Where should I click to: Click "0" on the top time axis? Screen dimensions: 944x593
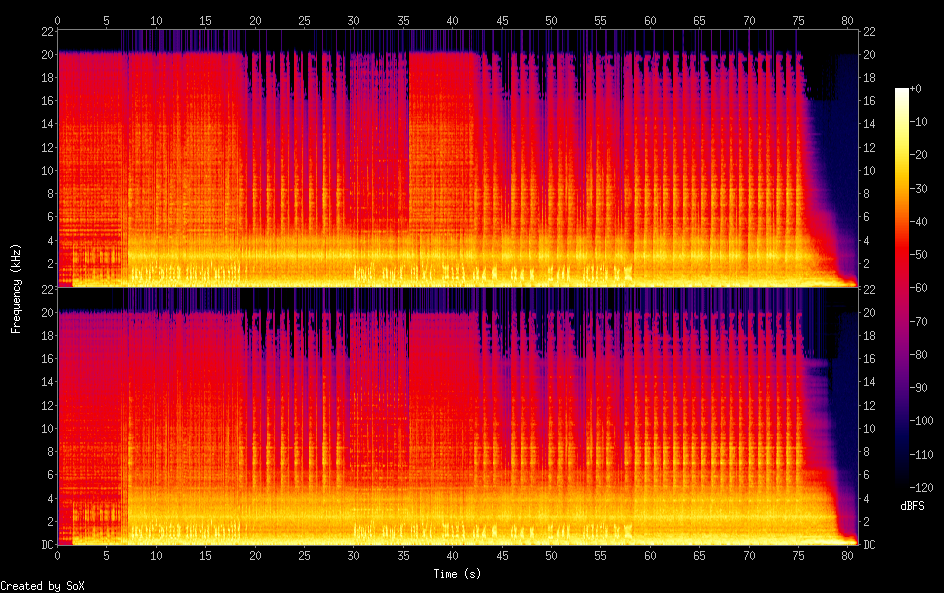pyautogui.click(x=57, y=20)
